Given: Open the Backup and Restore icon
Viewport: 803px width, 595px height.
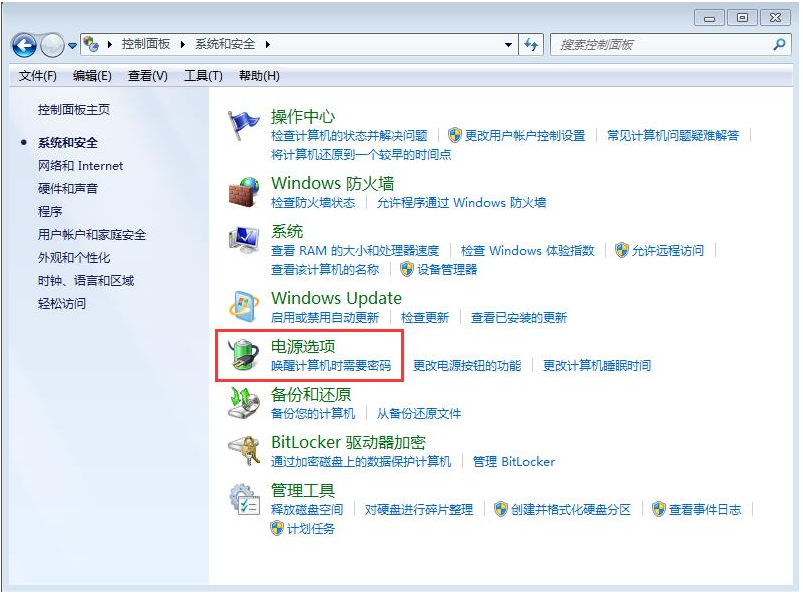Looking at the screenshot, I should (244, 403).
